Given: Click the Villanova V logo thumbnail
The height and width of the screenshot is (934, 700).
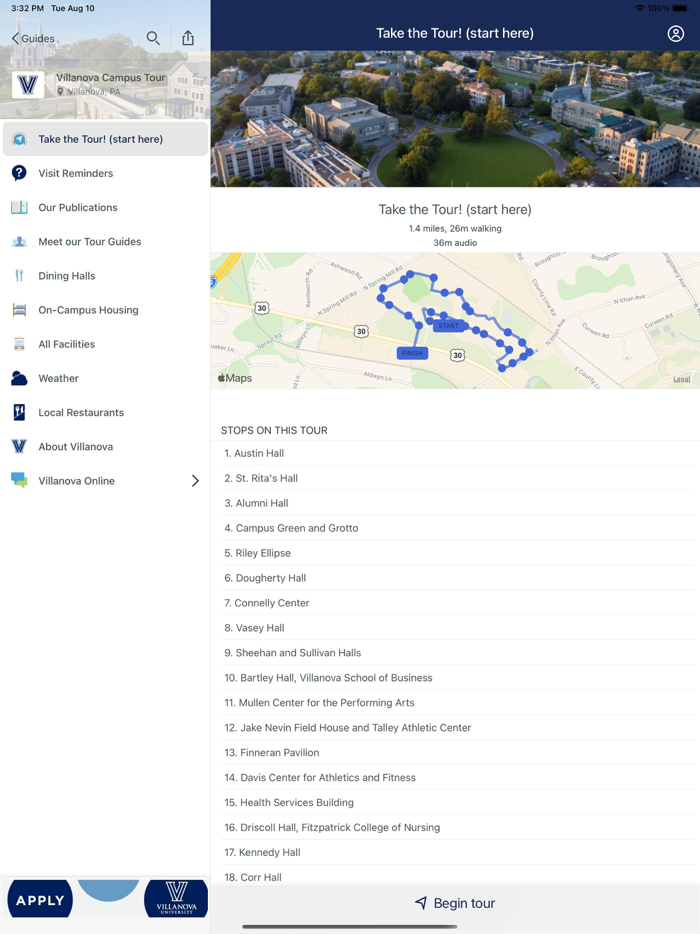Looking at the screenshot, I should (28, 85).
